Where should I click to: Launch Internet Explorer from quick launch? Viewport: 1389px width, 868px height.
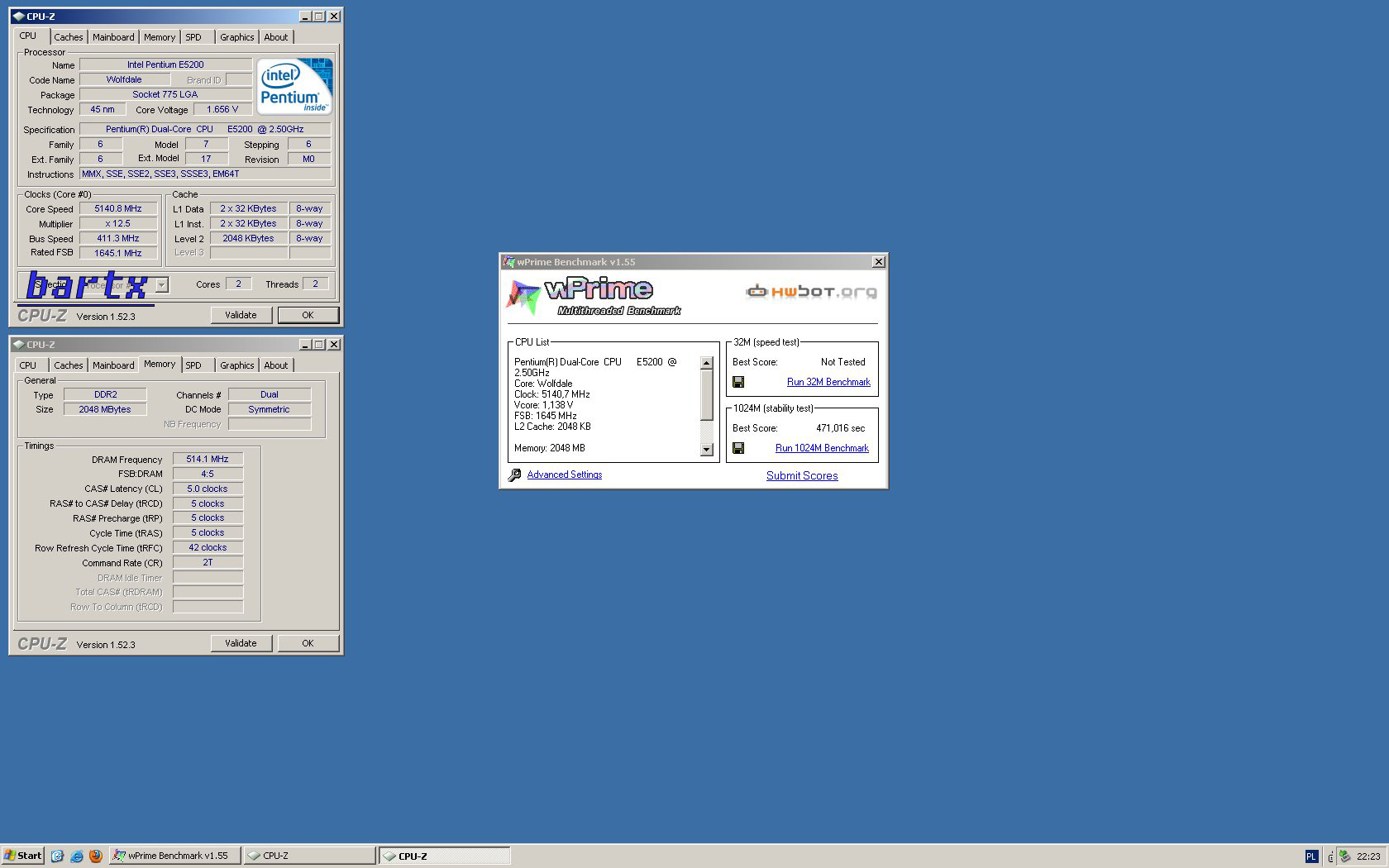(x=76, y=856)
